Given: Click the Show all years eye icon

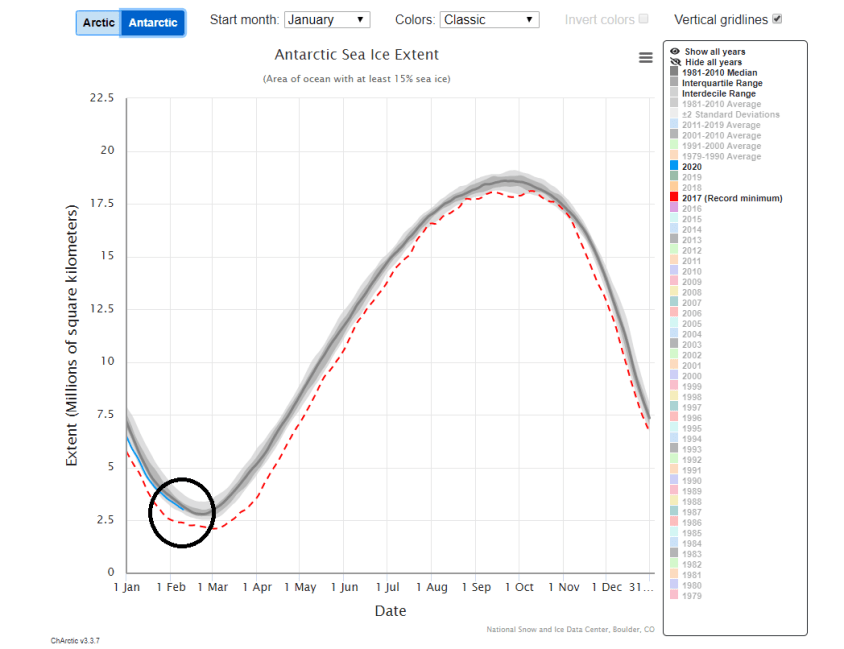Looking at the screenshot, I should [673, 51].
